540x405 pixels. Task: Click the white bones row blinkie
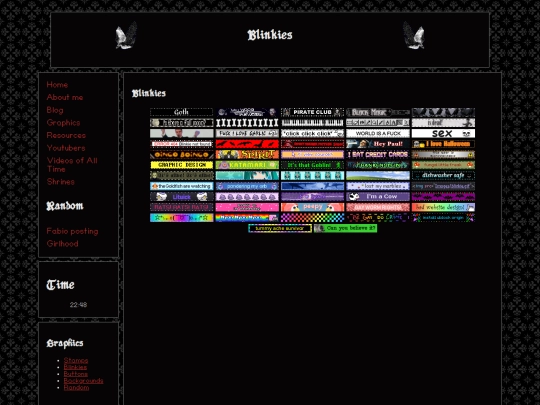click(247, 123)
